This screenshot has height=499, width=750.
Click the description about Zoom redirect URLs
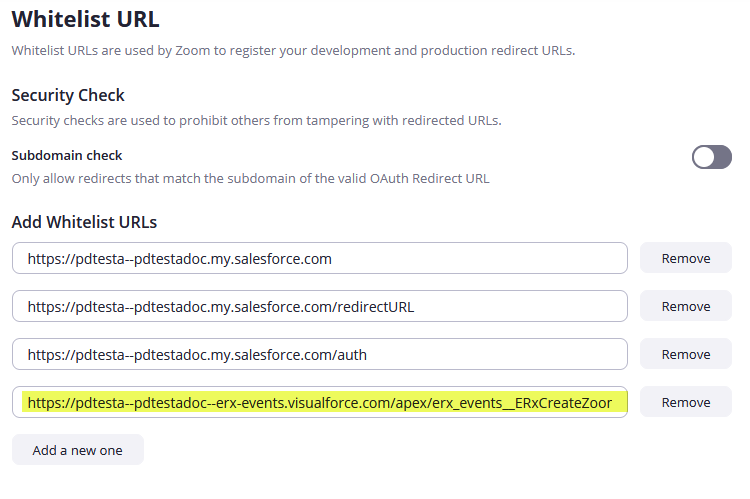tap(293, 50)
